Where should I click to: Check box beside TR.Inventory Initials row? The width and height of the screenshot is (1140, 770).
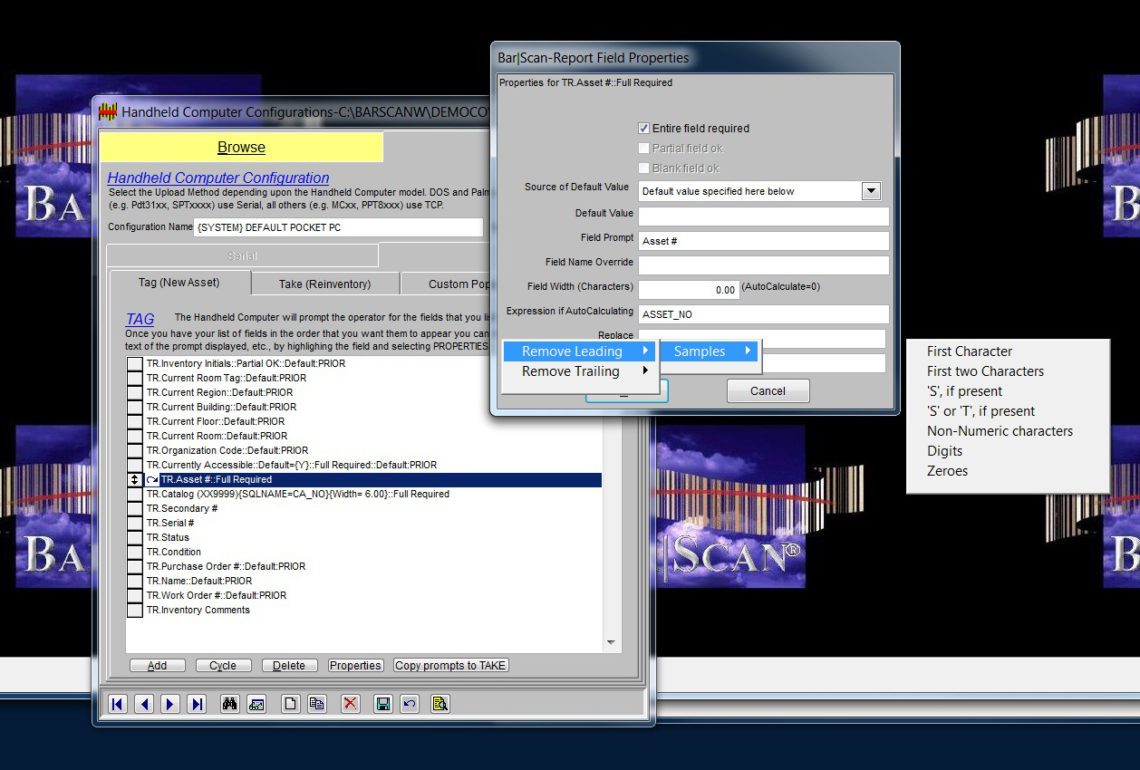point(135,364)
